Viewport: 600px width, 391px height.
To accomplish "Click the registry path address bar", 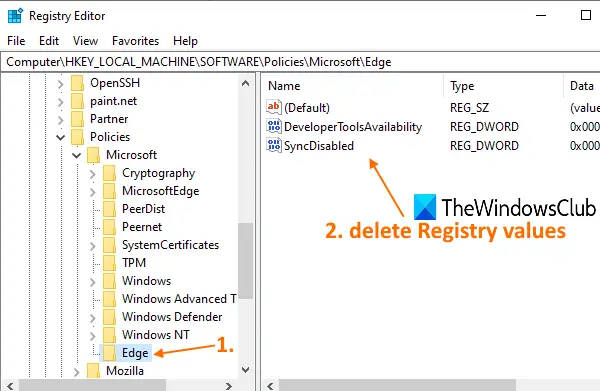I will click(300, 62).
